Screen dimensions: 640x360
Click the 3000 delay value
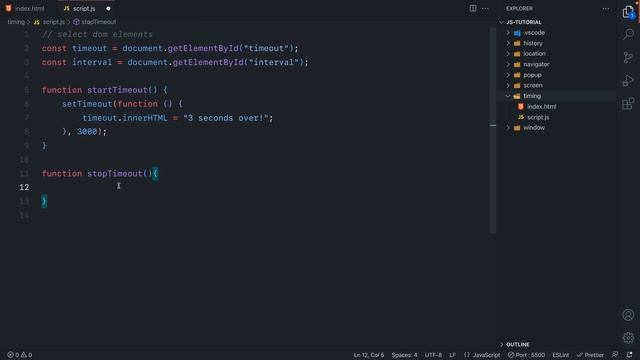click(87, 132)
